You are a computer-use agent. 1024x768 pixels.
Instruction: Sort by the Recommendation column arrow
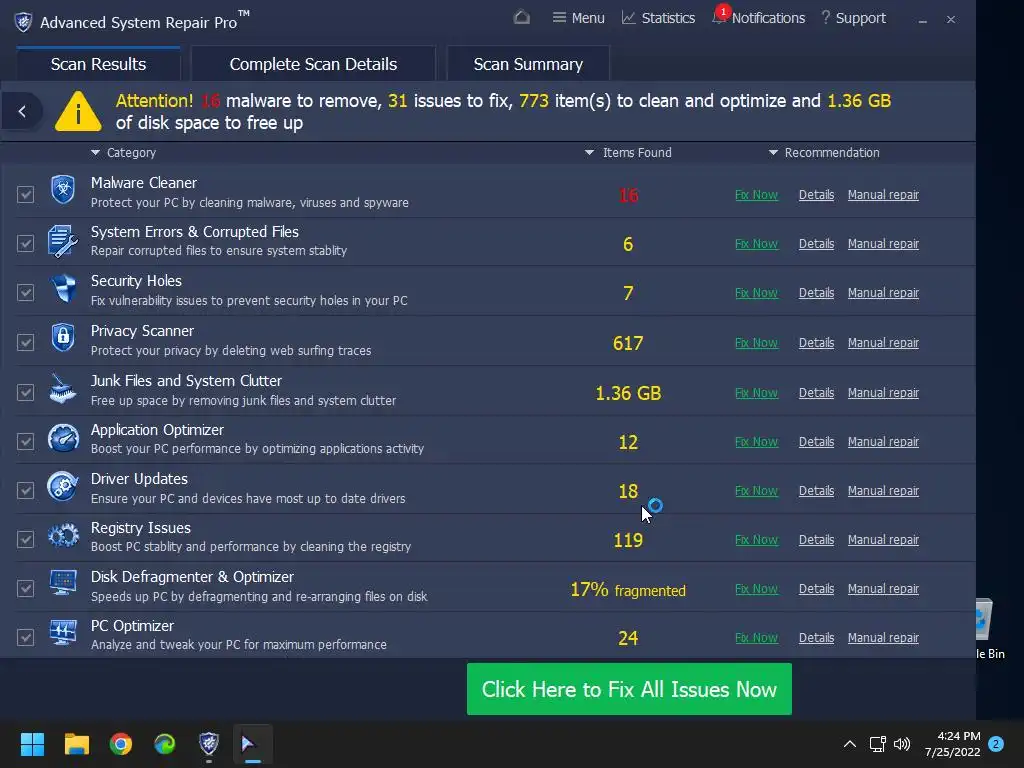pos(773,152)
